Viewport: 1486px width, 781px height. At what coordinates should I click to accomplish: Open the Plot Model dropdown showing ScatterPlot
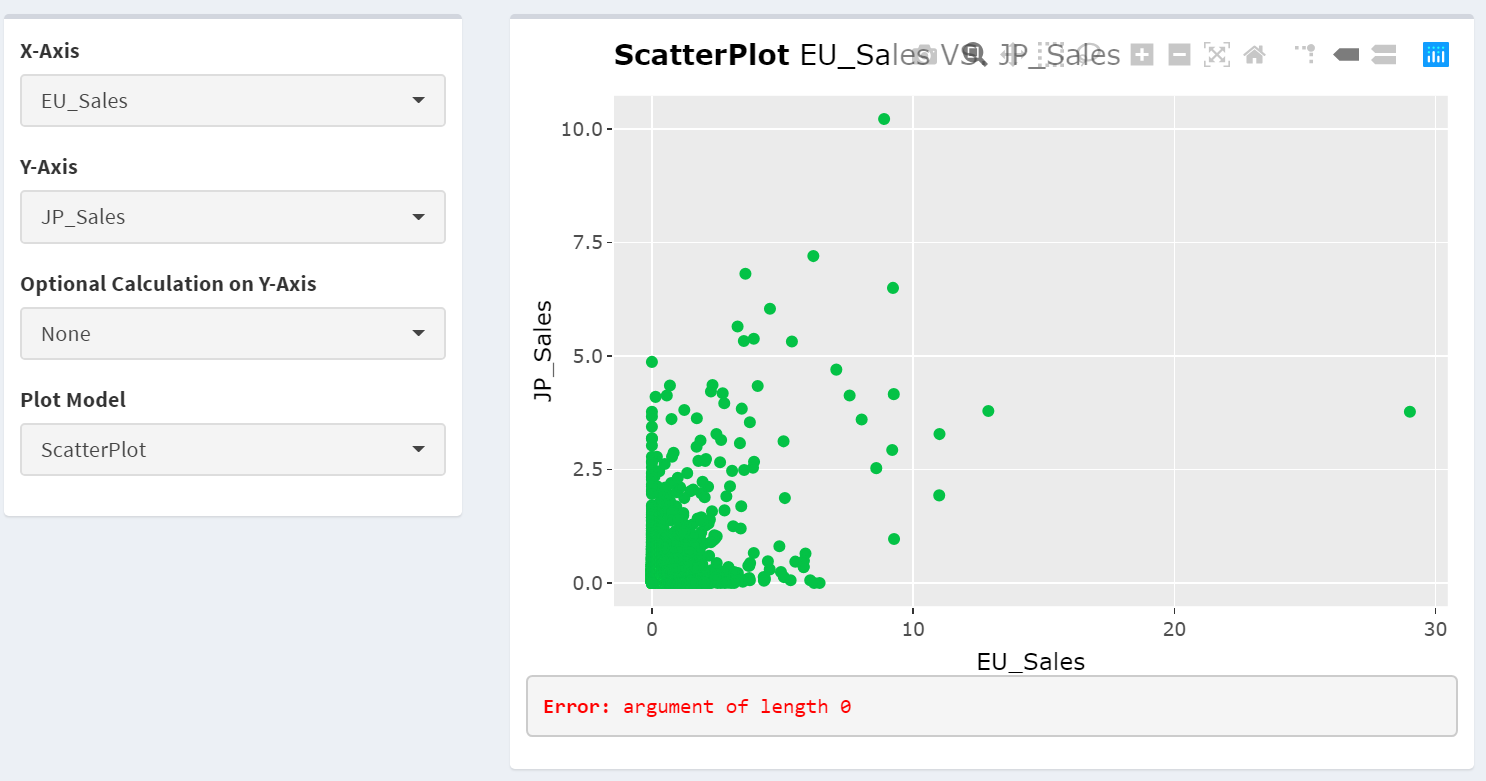pyautogui.click(x=232, y=450)
